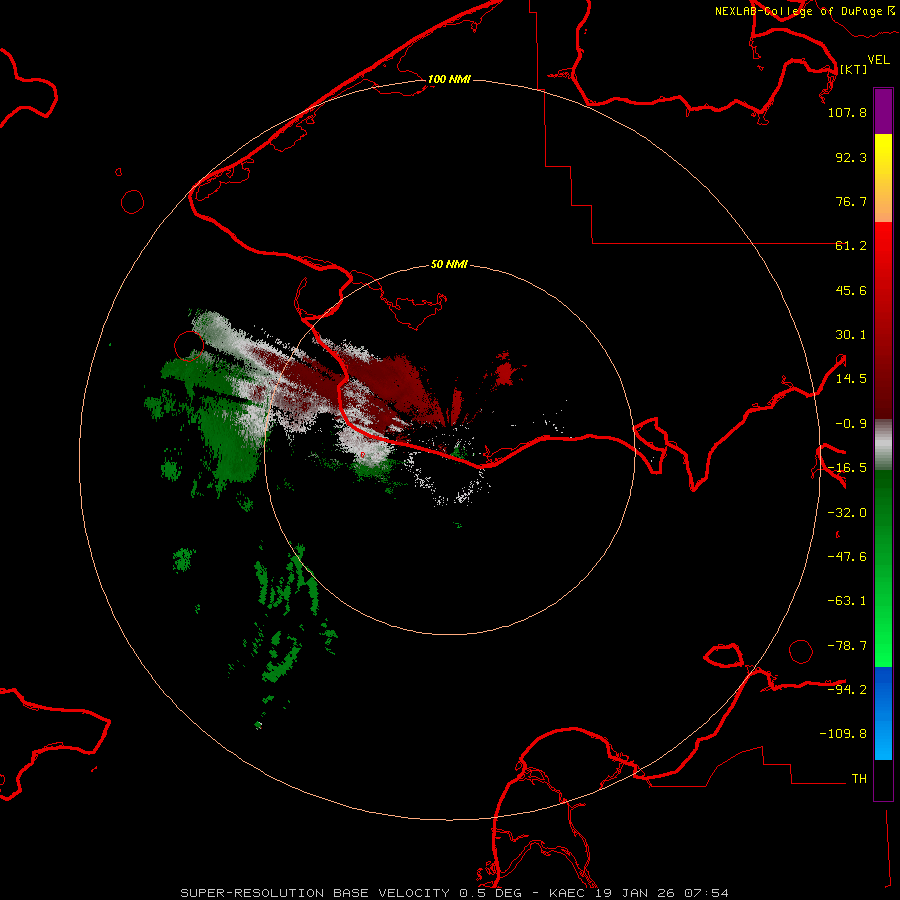Click the -109.8 value on the velocity scale
The image size is (900, 900).
tap(843, 734)
